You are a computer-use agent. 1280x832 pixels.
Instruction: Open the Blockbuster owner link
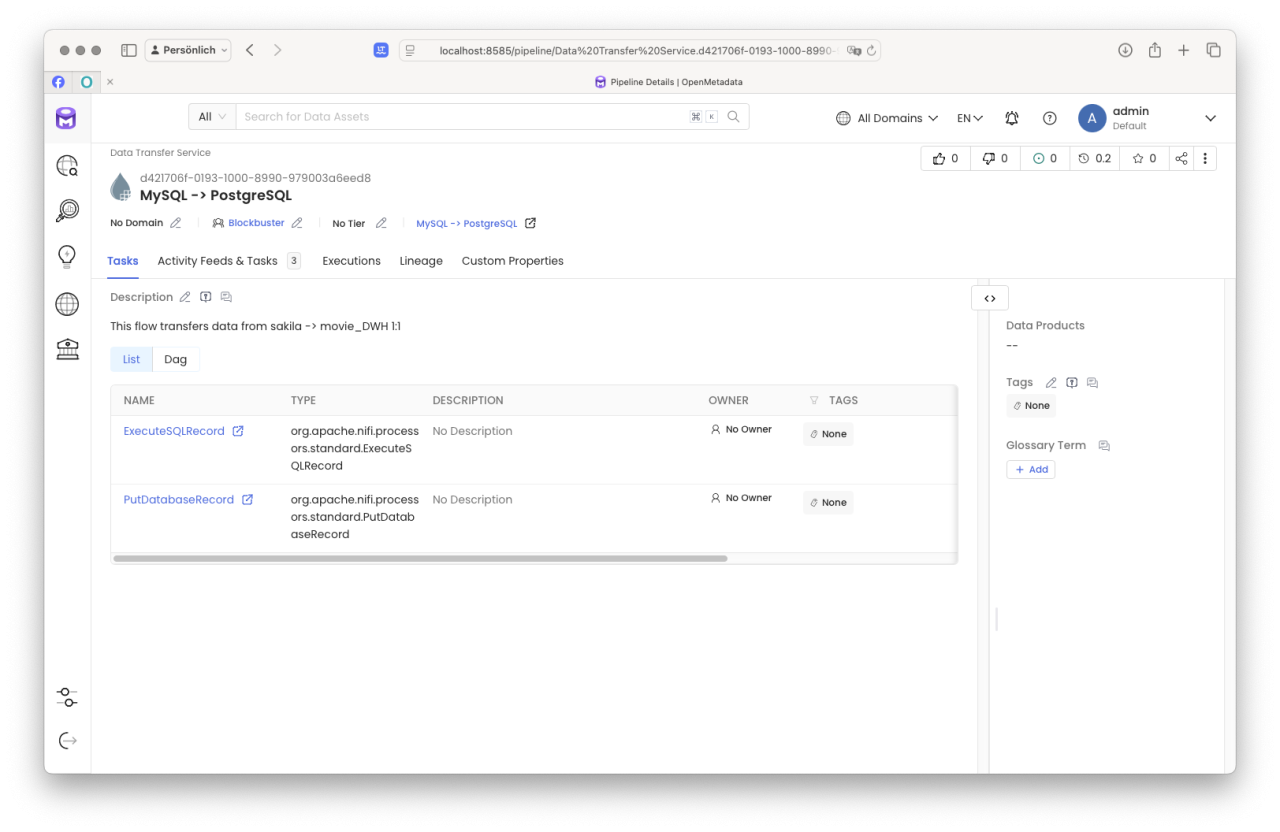pos(256,223)
